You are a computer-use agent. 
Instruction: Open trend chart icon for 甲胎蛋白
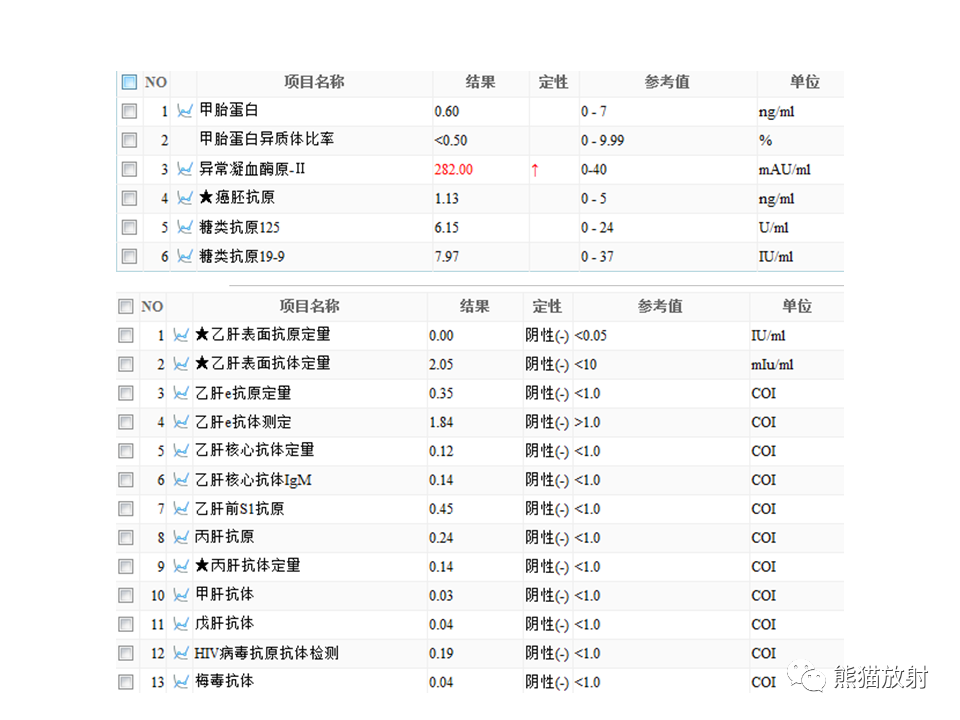(x=185, y=111)
